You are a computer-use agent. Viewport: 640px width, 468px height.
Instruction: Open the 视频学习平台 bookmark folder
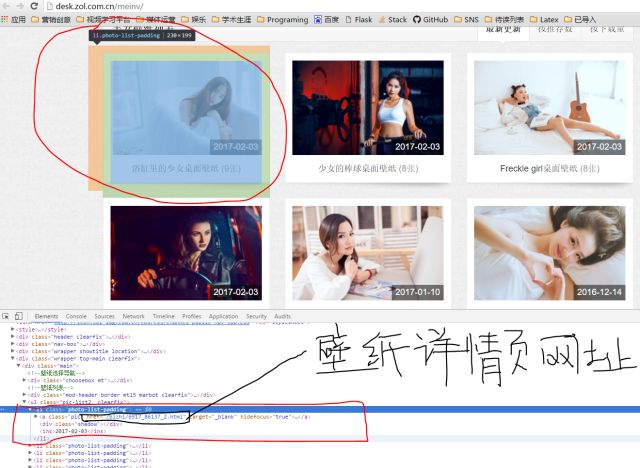[103, 20]
